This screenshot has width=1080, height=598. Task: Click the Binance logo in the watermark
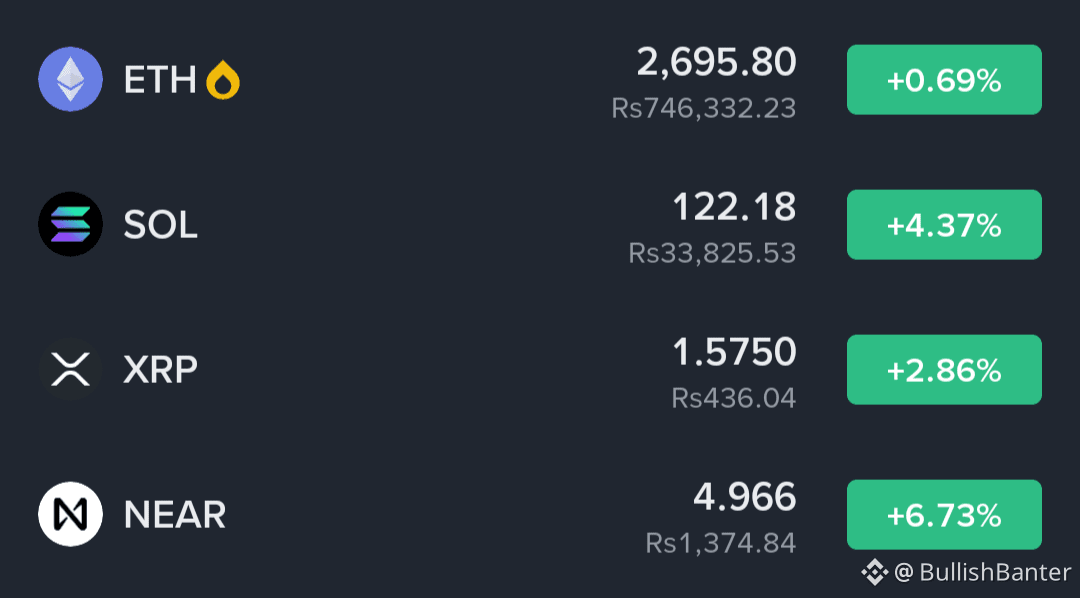875,572
